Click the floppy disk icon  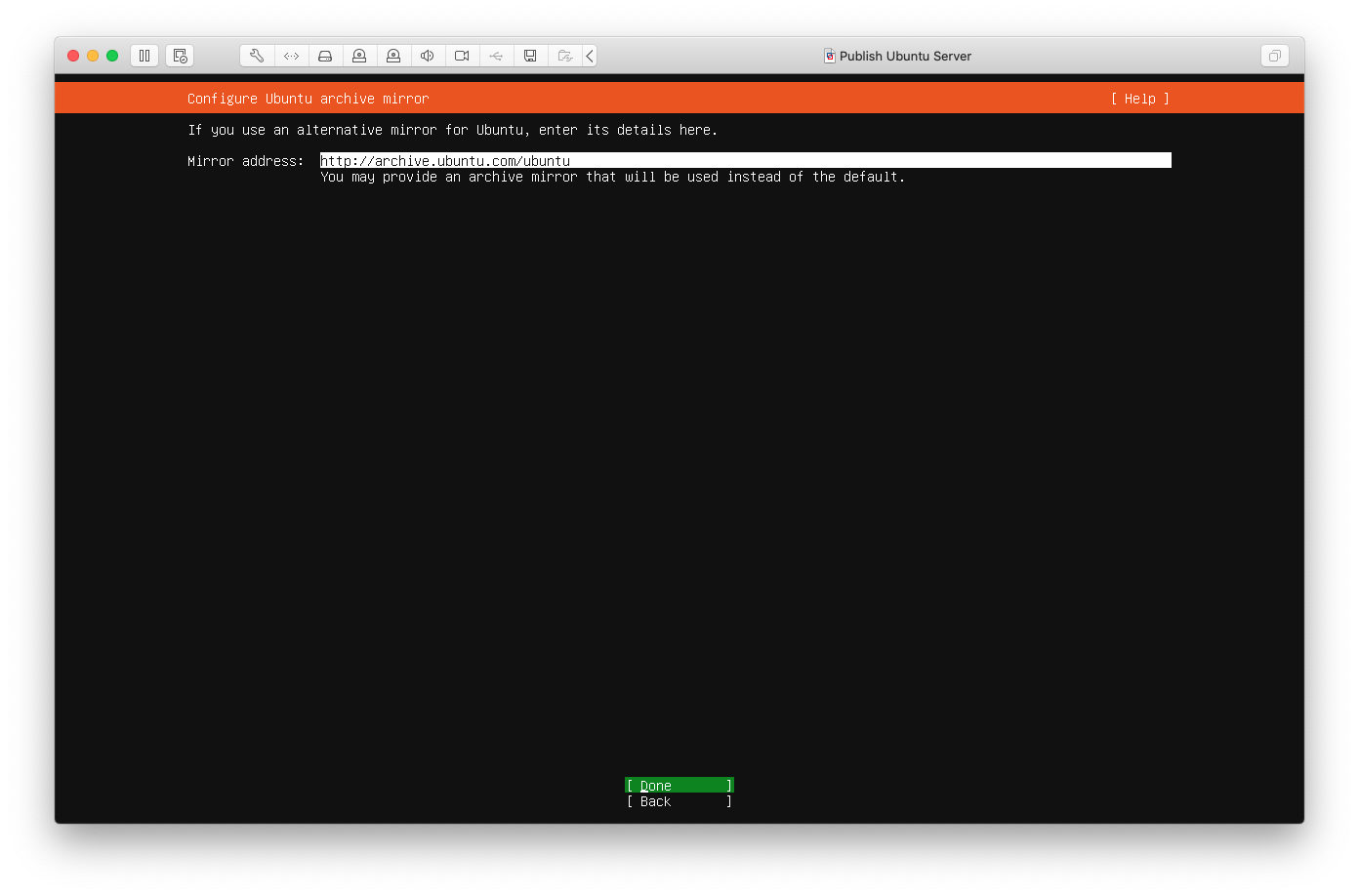(x=530, y=56)
